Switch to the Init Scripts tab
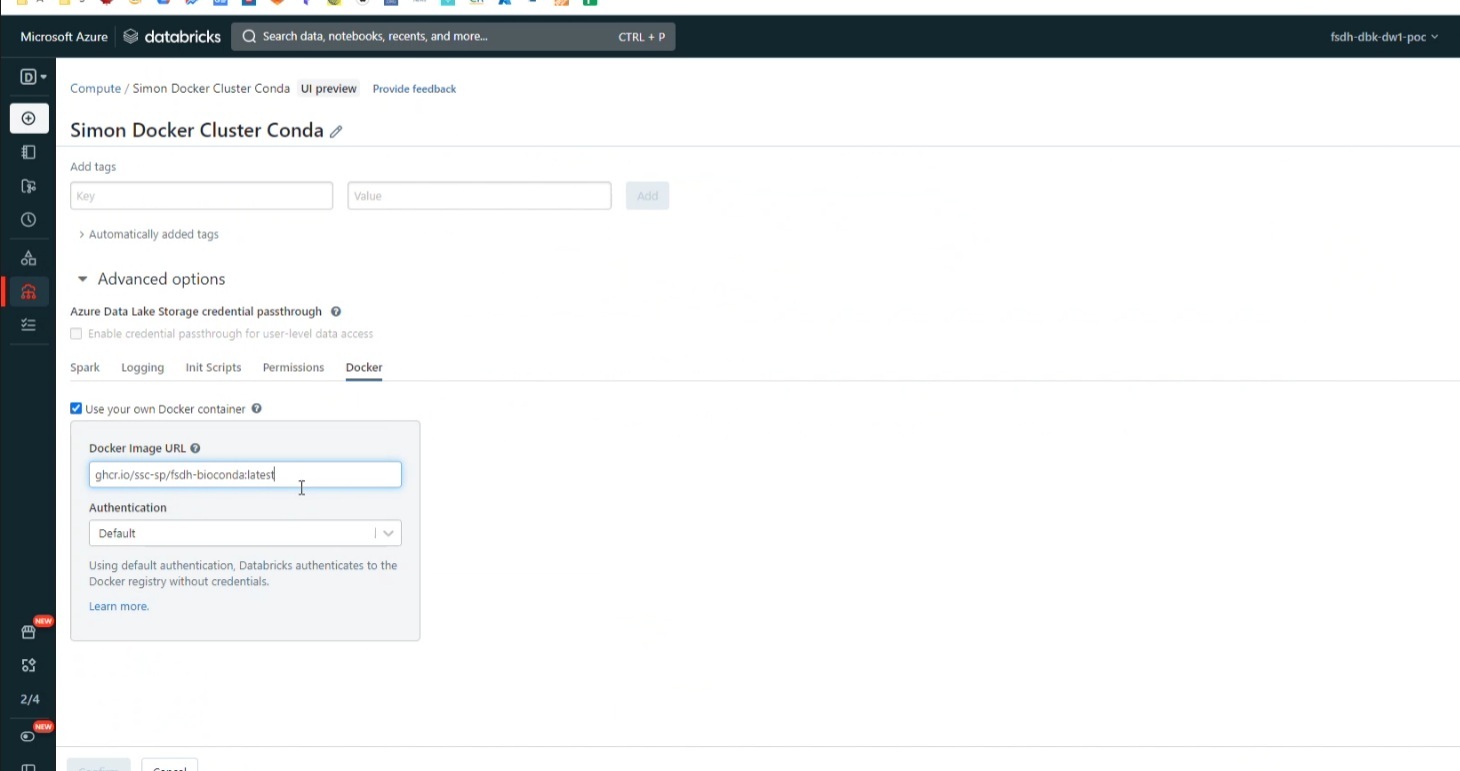Image resolution: width=1460 pixels, height=771 pixels. click(x=213, y=368)
